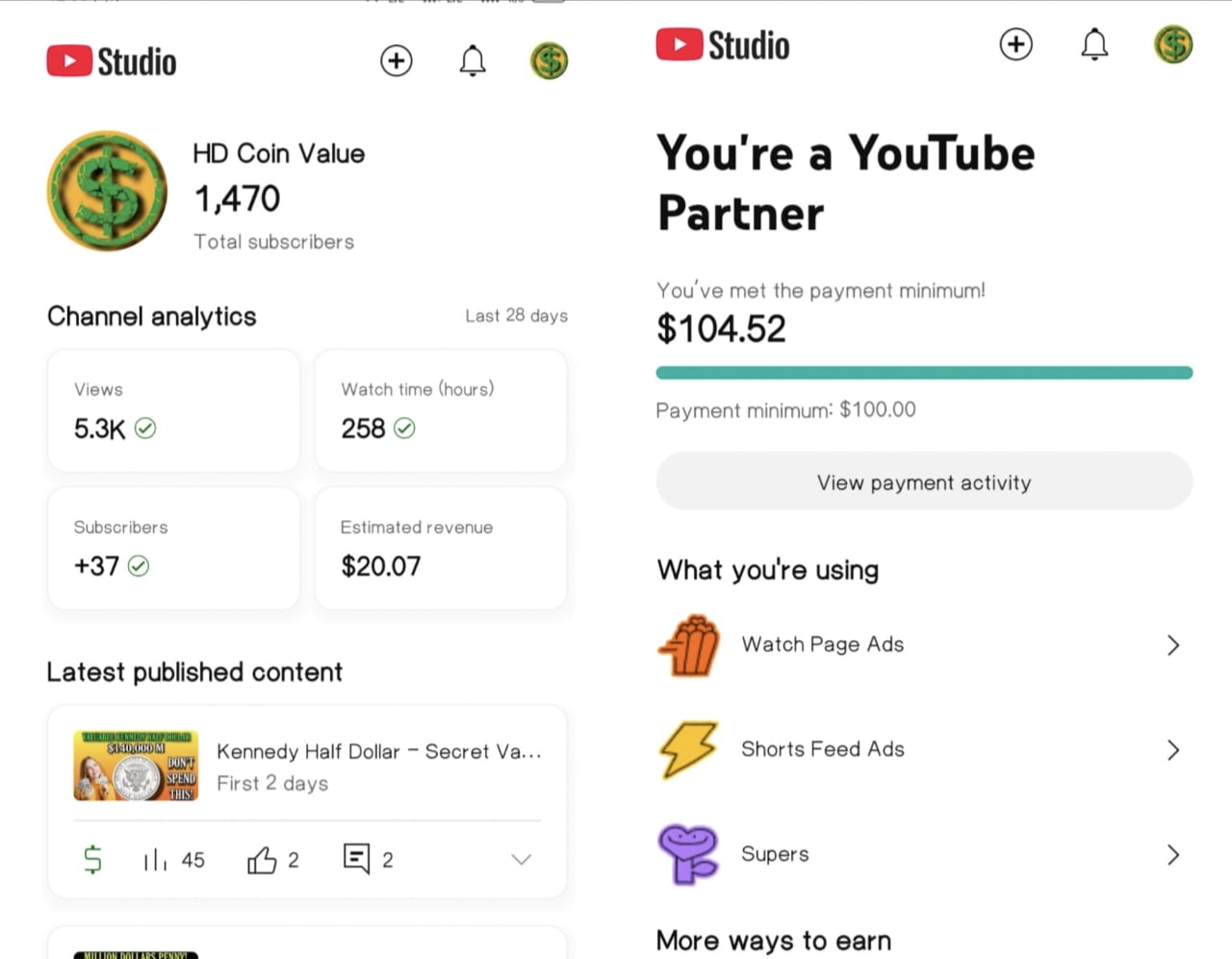This screenshot has height=959, width=1232.
Task: Open the Kennedy Half Dollar video thumbnail
Action: click(x=135, y=765)
